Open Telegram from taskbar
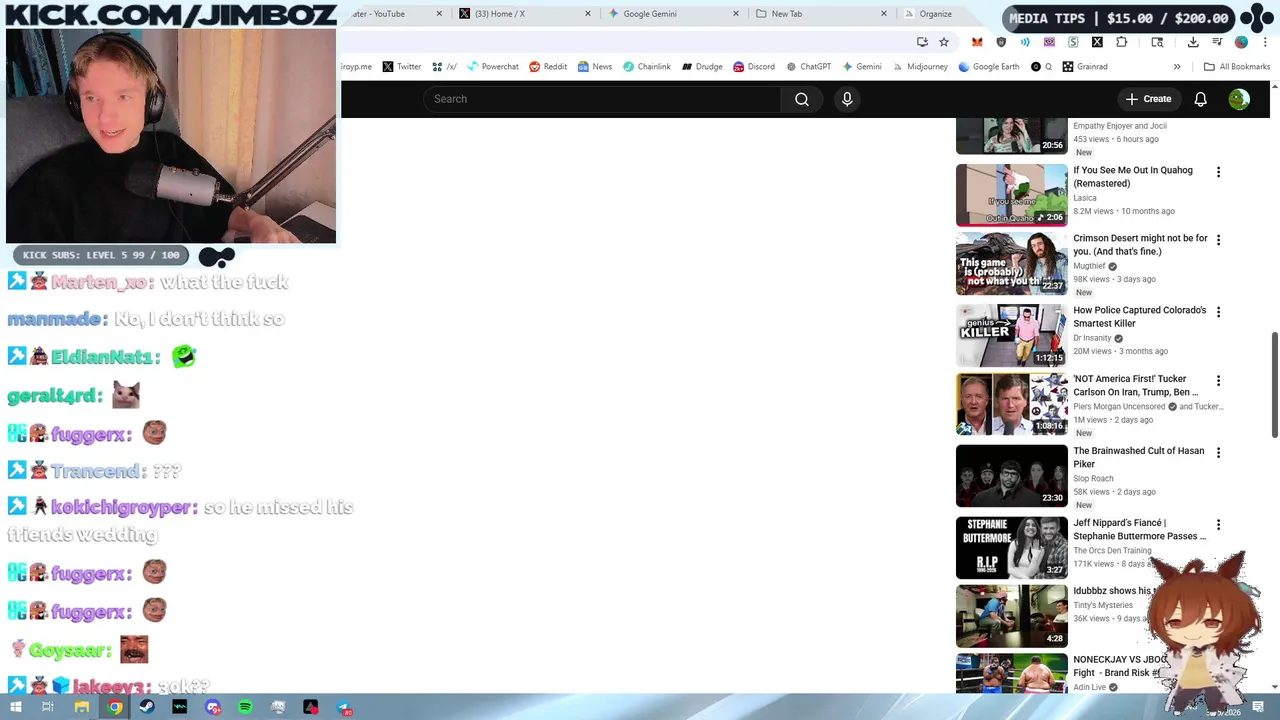This screenshot has width=1280, height=720. (x=344, y=707)
